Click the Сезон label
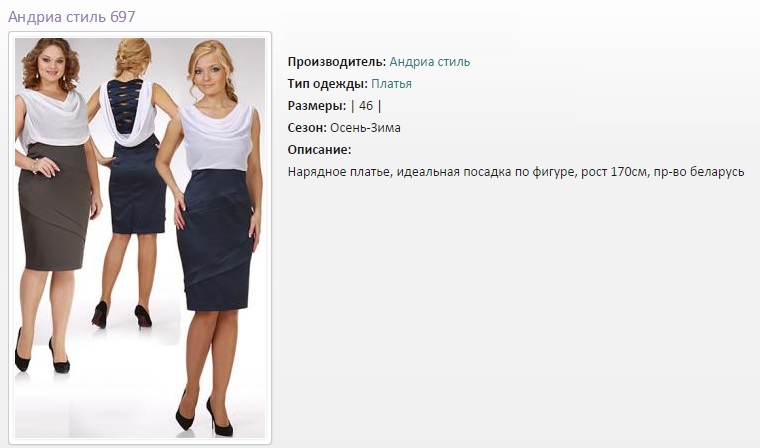This screenshot has height=448, width=760. (x=307, y=128)
